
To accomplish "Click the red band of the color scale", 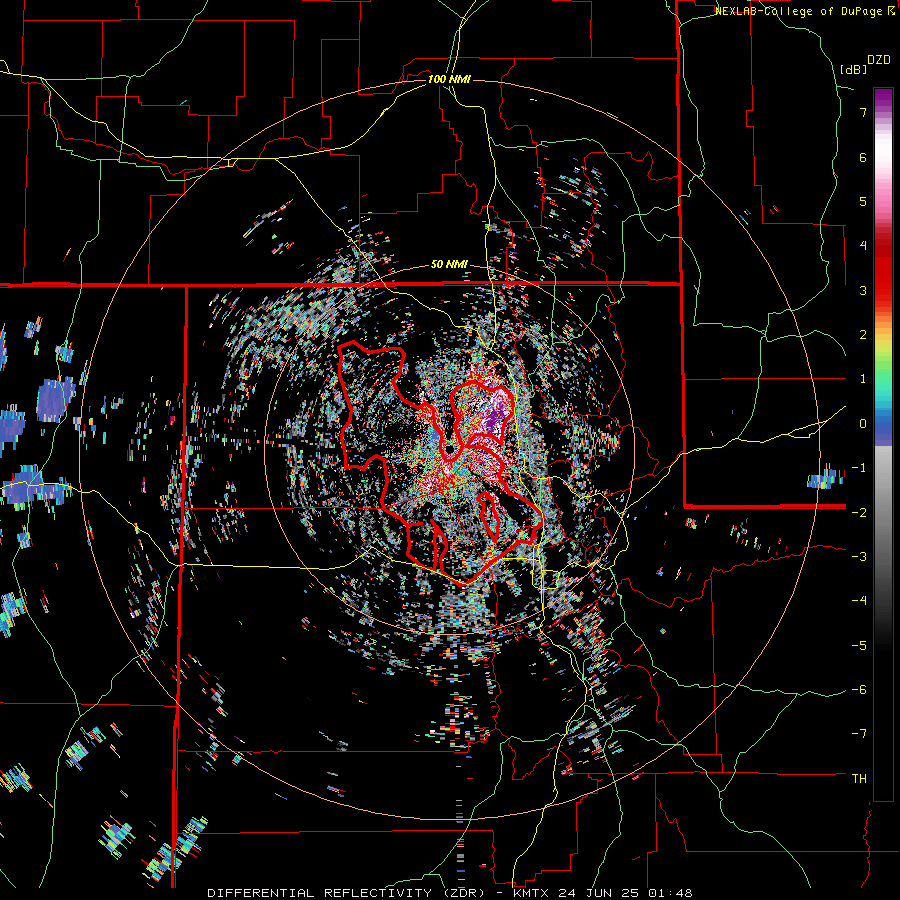I will (883, 270).
